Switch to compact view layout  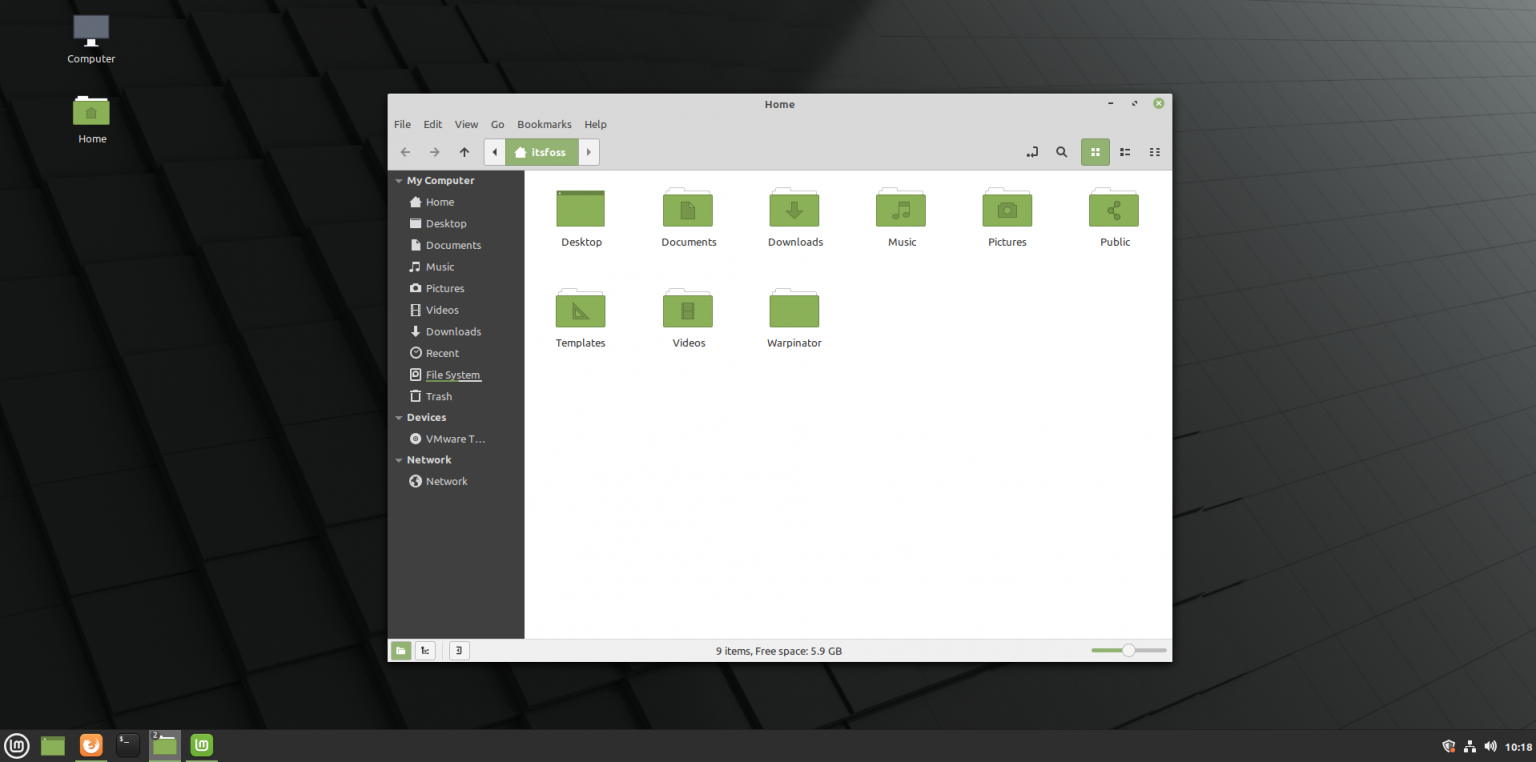coord(1154,151)
